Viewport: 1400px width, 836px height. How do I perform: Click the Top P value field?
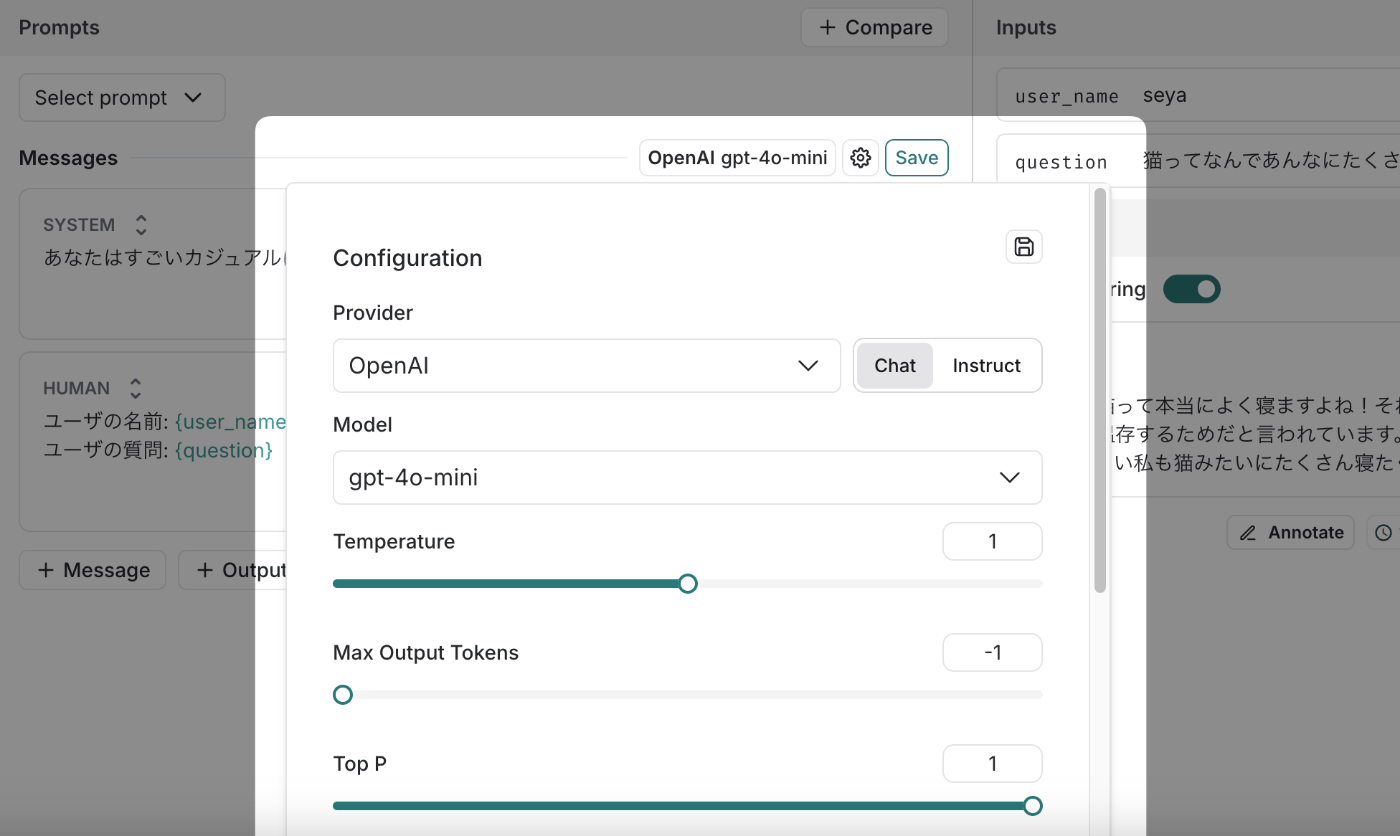(993, 764)
